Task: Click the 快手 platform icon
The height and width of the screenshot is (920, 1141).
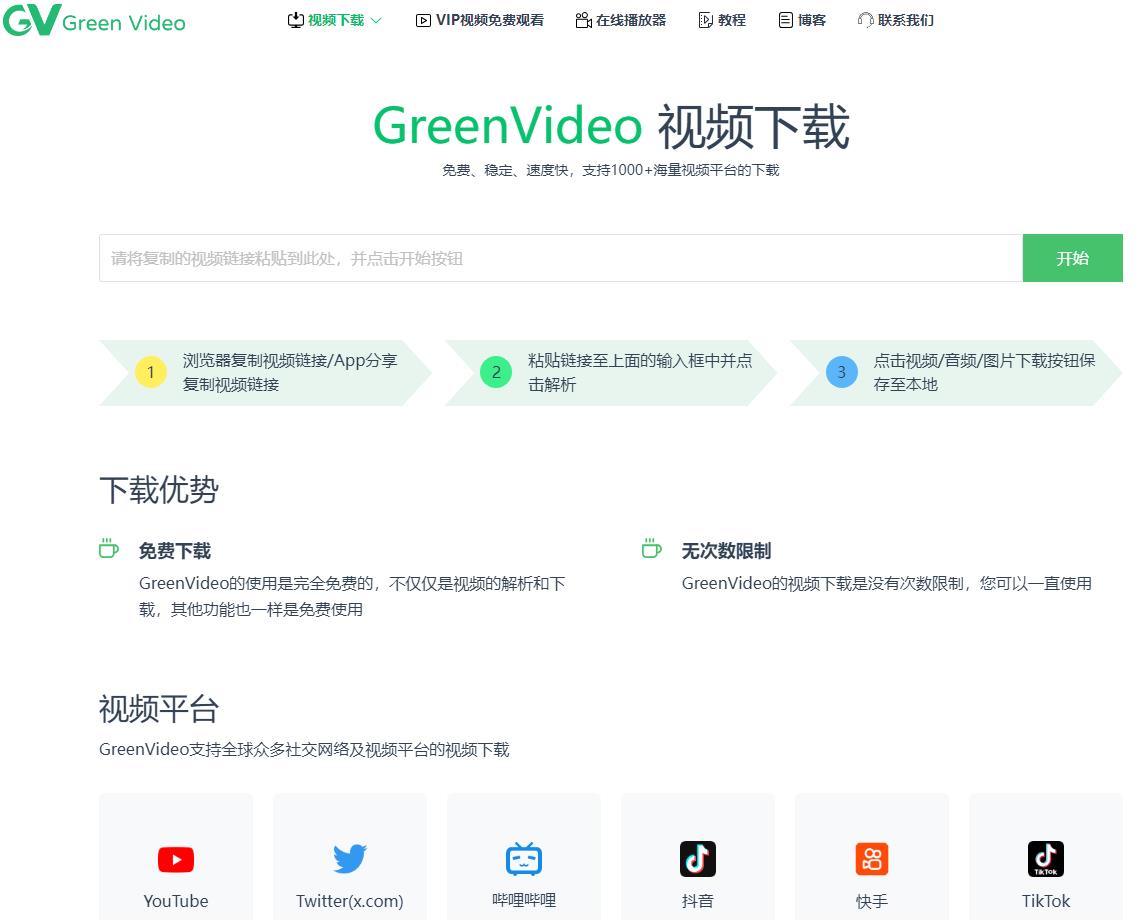Action: pos(871,858)
